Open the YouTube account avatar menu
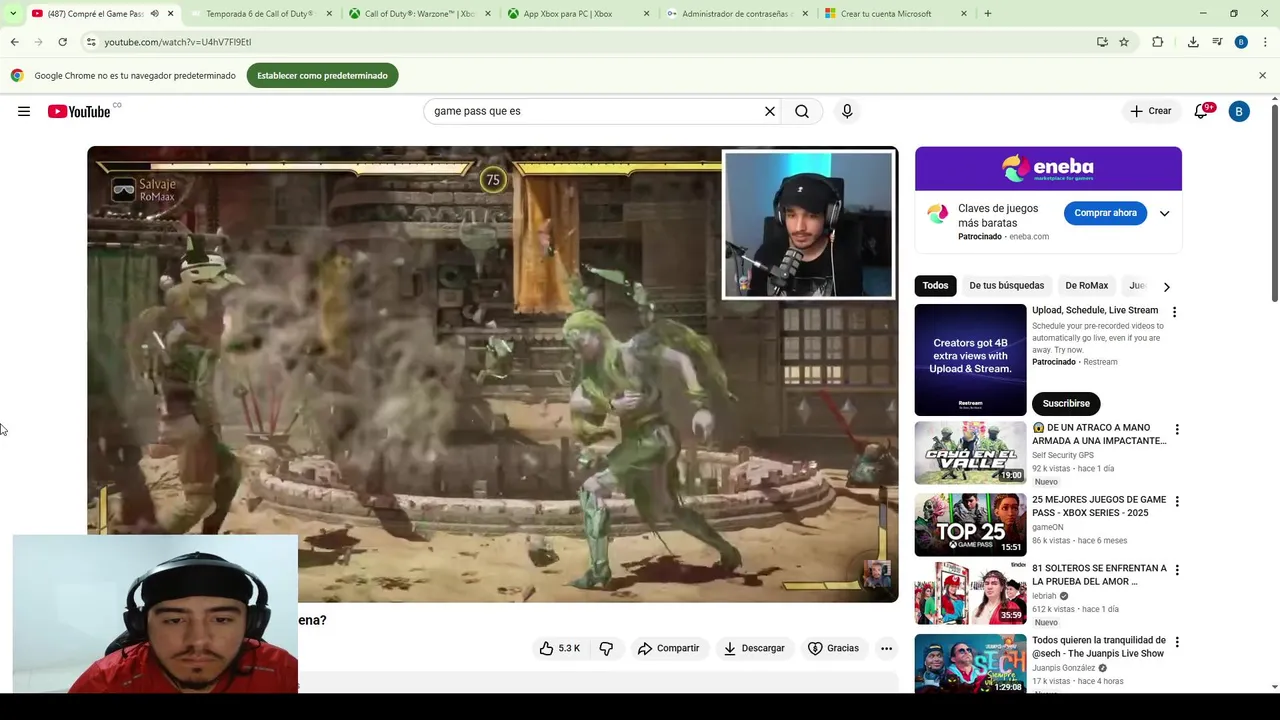 pyautogui.click(x=1239, y=111)
